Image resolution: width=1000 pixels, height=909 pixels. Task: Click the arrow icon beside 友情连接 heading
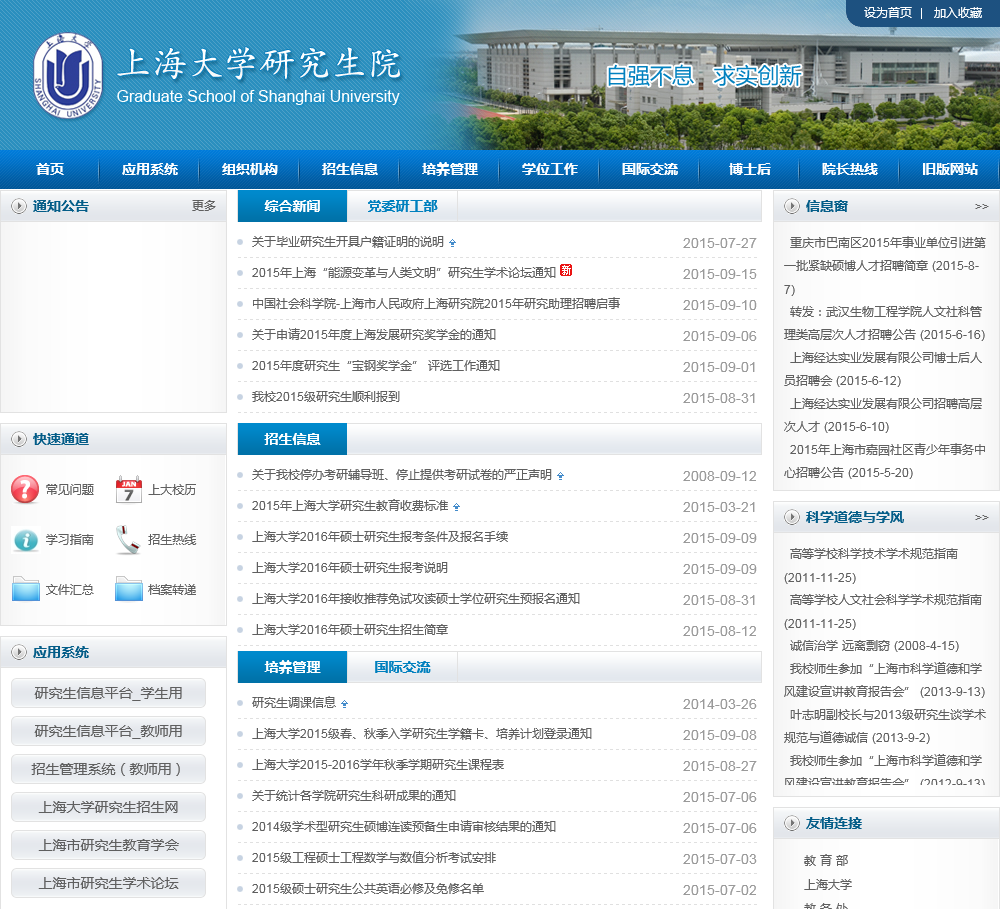tap(791, 823)
